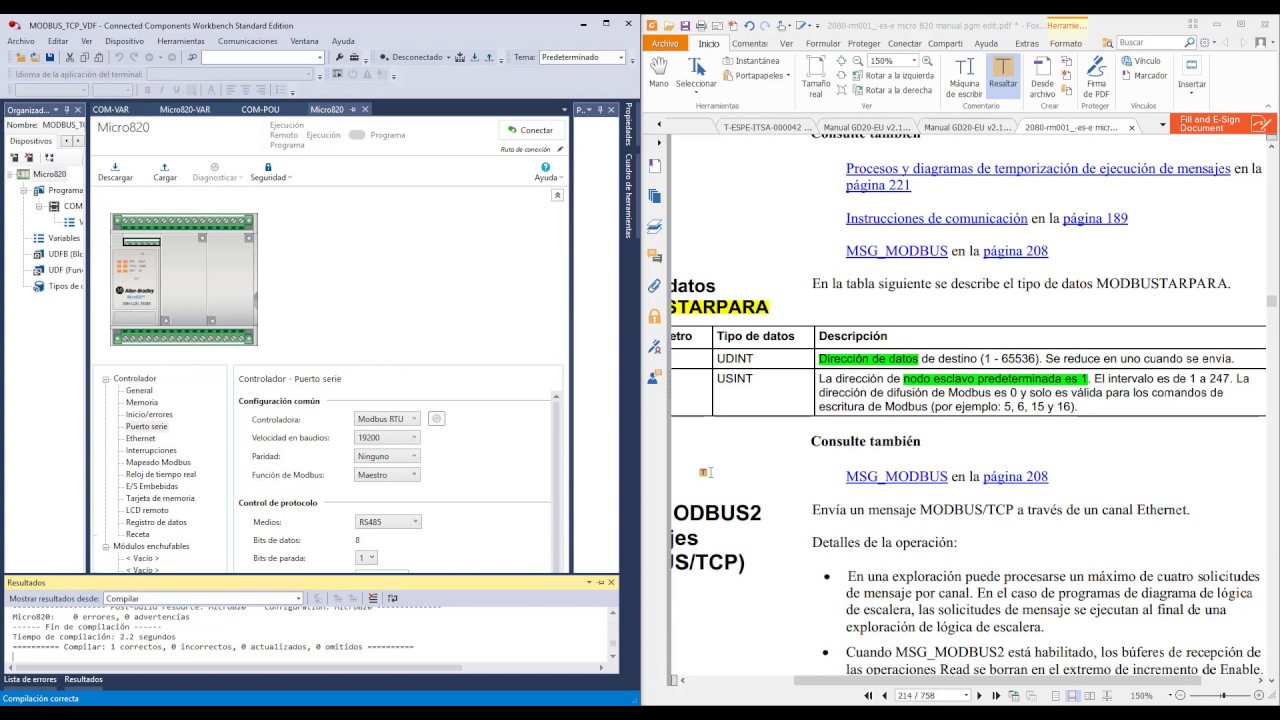The image size is (1280, 720).
Task: Save project in Connected Components Workbench
Action: [50, 57]
